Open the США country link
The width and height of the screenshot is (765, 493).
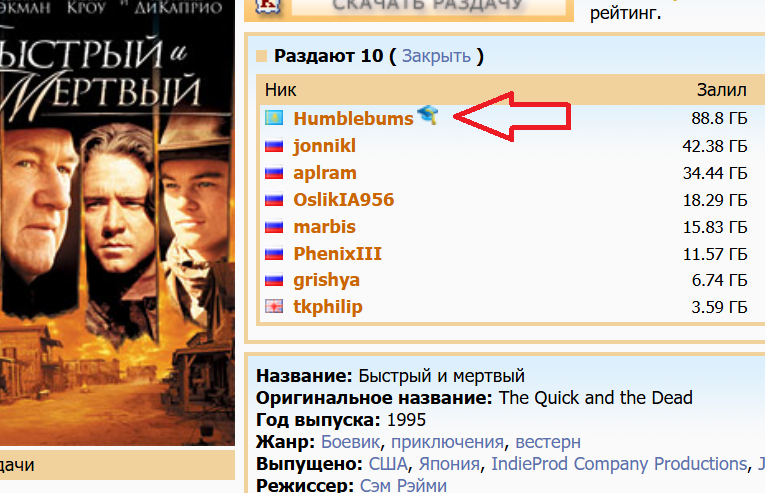pos(387,464)
